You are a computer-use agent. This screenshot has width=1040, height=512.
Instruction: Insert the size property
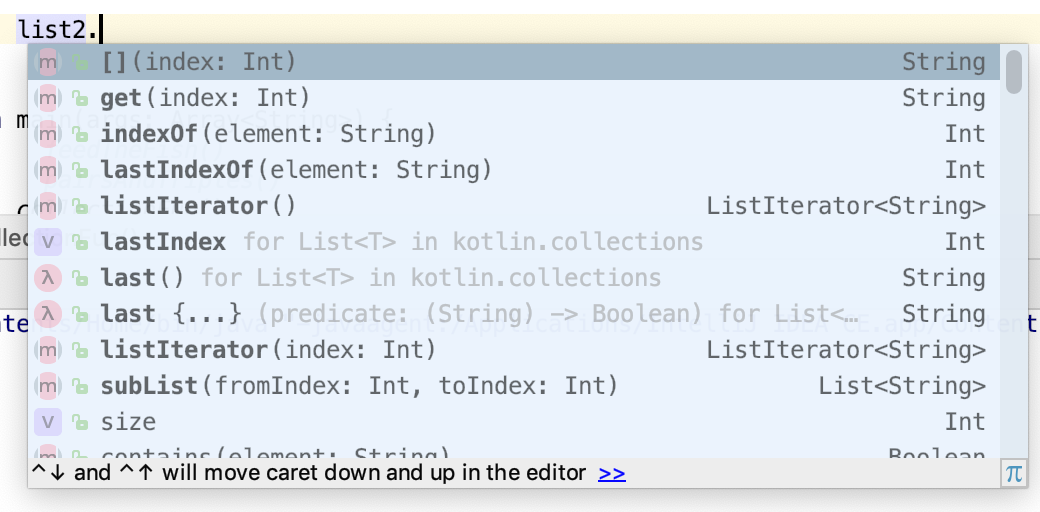coord(128,422)
